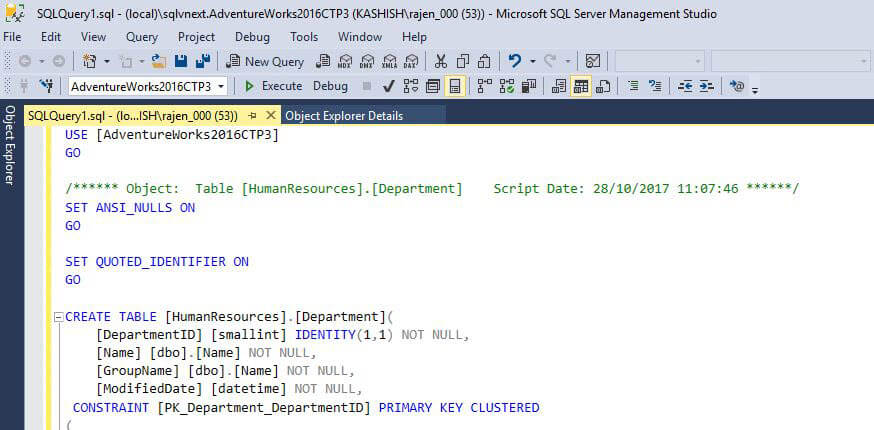The width and height of the screenshot is (874, 430).
Task: Open the Navigate Backward dropdown arrow
Action: [x=41, y=61]
